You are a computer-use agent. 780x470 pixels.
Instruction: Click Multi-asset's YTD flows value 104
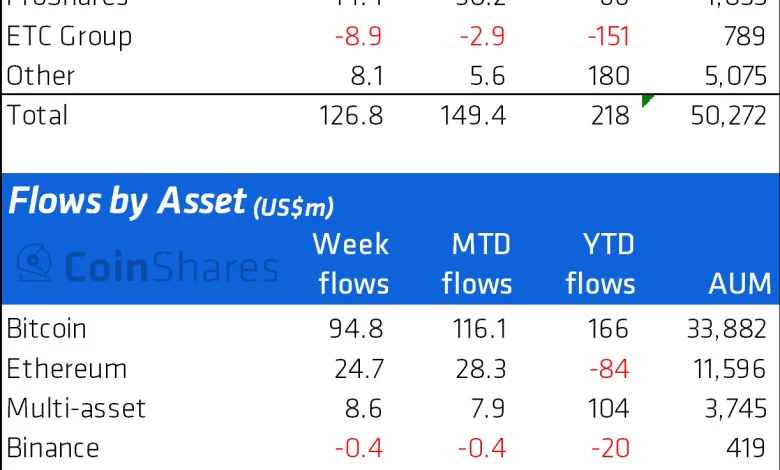tap(609, 408)
